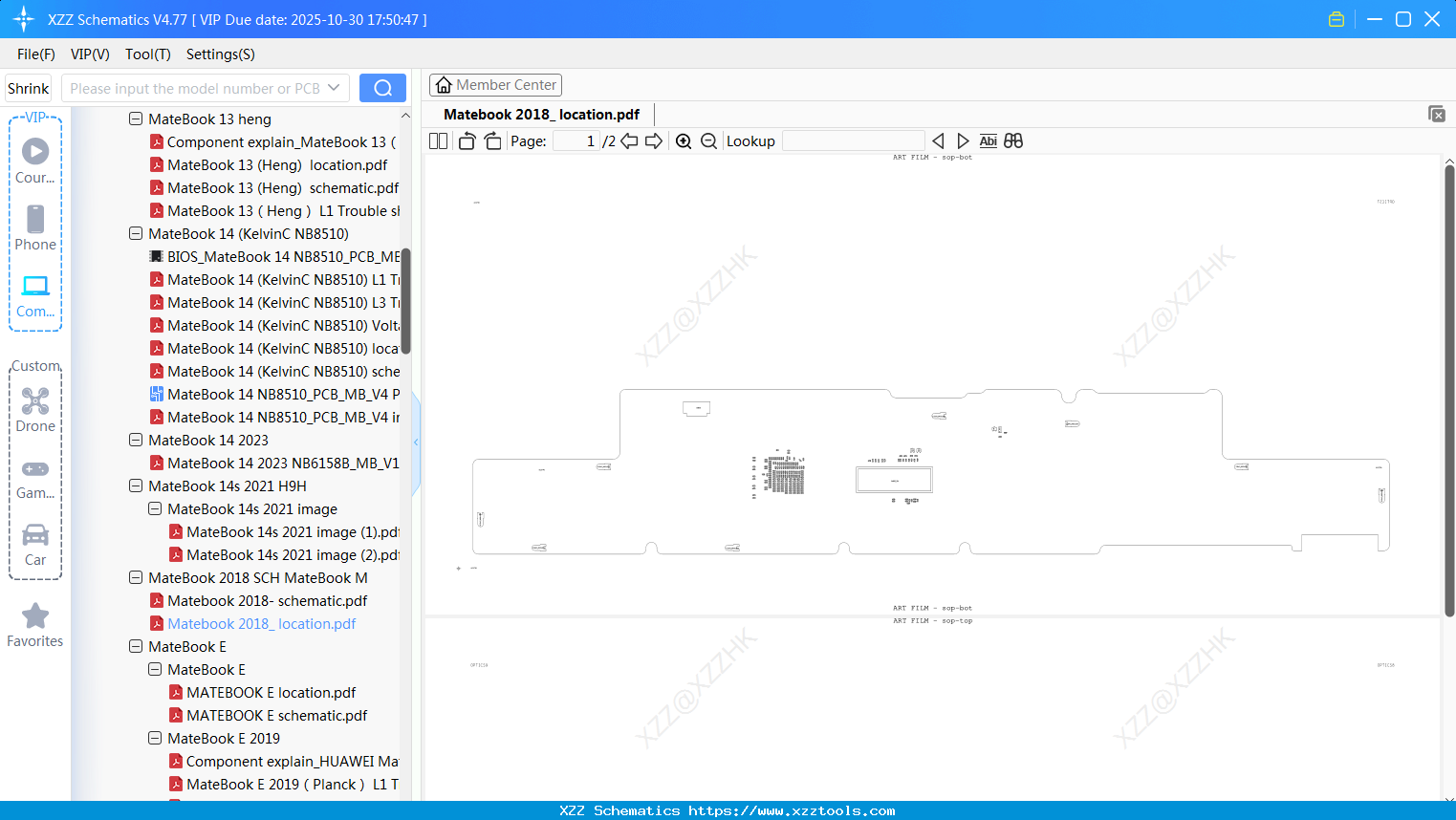The height and width of the screenshot is (820, 1456).
Task: Click the binoculars search icon
Action: pyautogui.click(x=1013, y=141)
